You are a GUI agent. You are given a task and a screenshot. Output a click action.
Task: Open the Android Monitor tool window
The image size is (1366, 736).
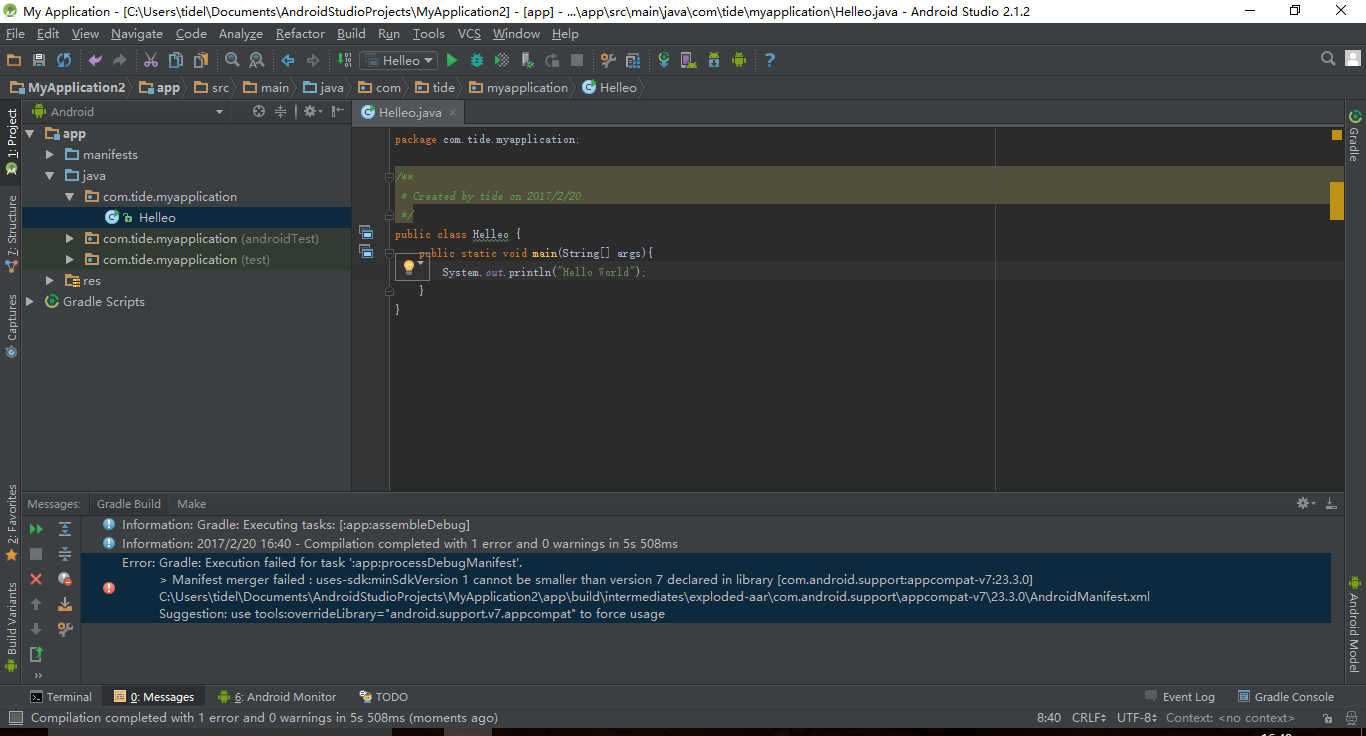point(278,697)
